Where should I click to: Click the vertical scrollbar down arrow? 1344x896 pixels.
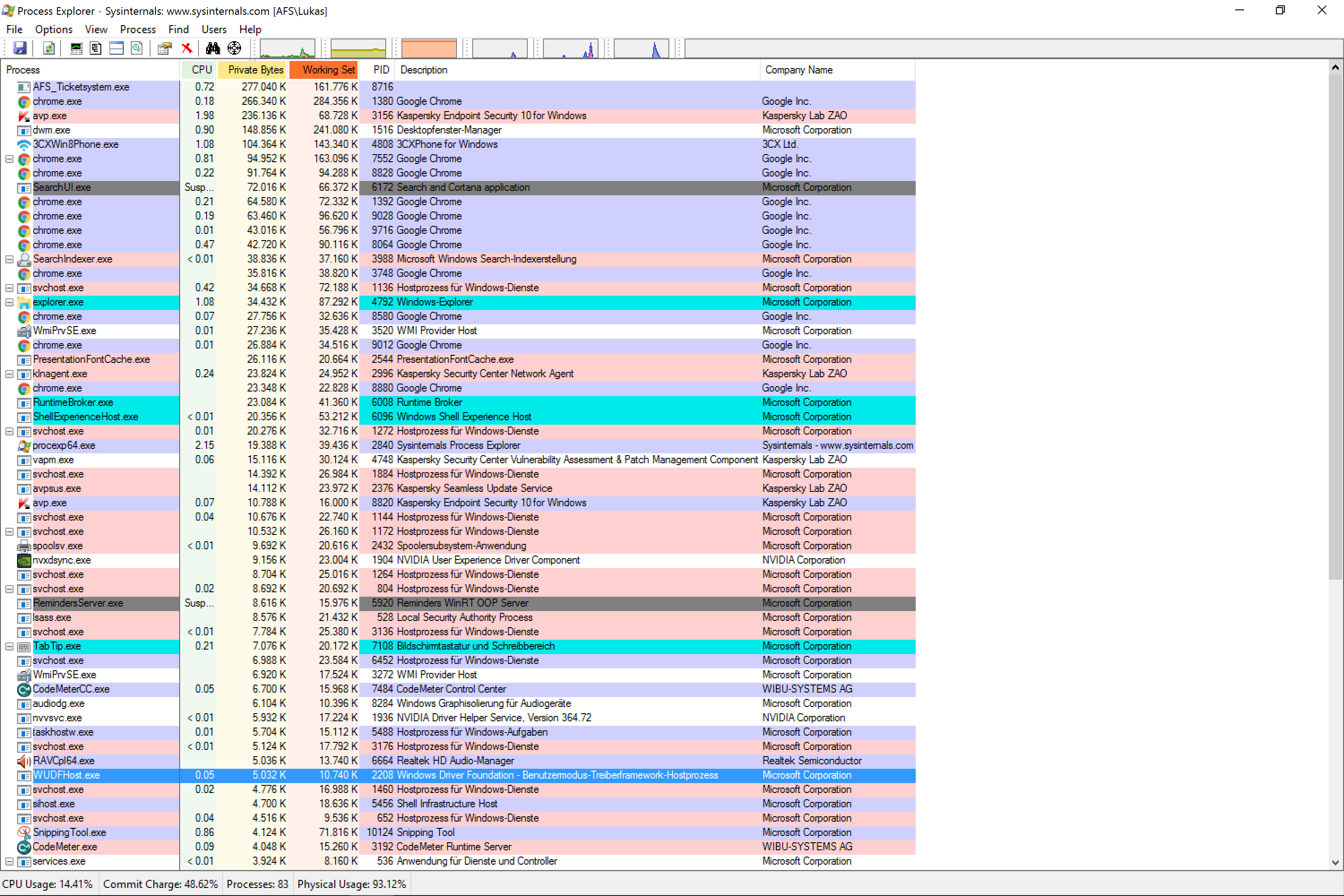coord(1335,863)
